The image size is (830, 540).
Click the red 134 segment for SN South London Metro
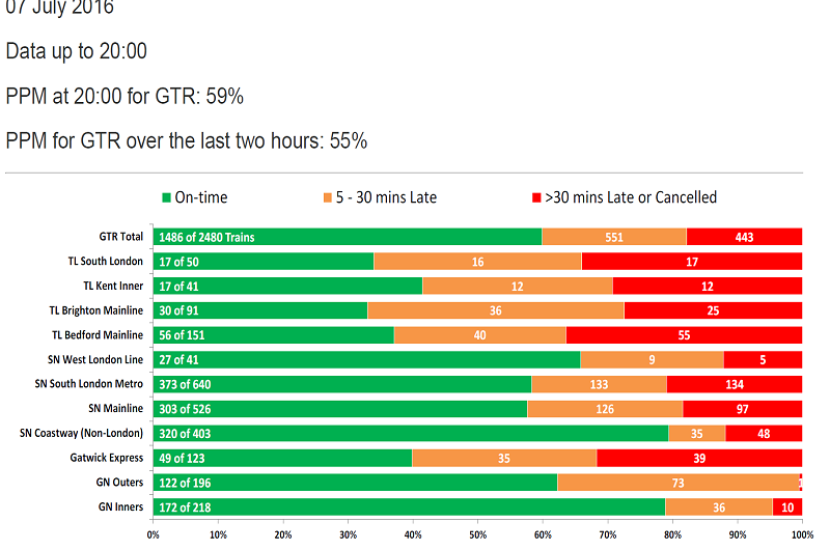(x=734, y=384)
